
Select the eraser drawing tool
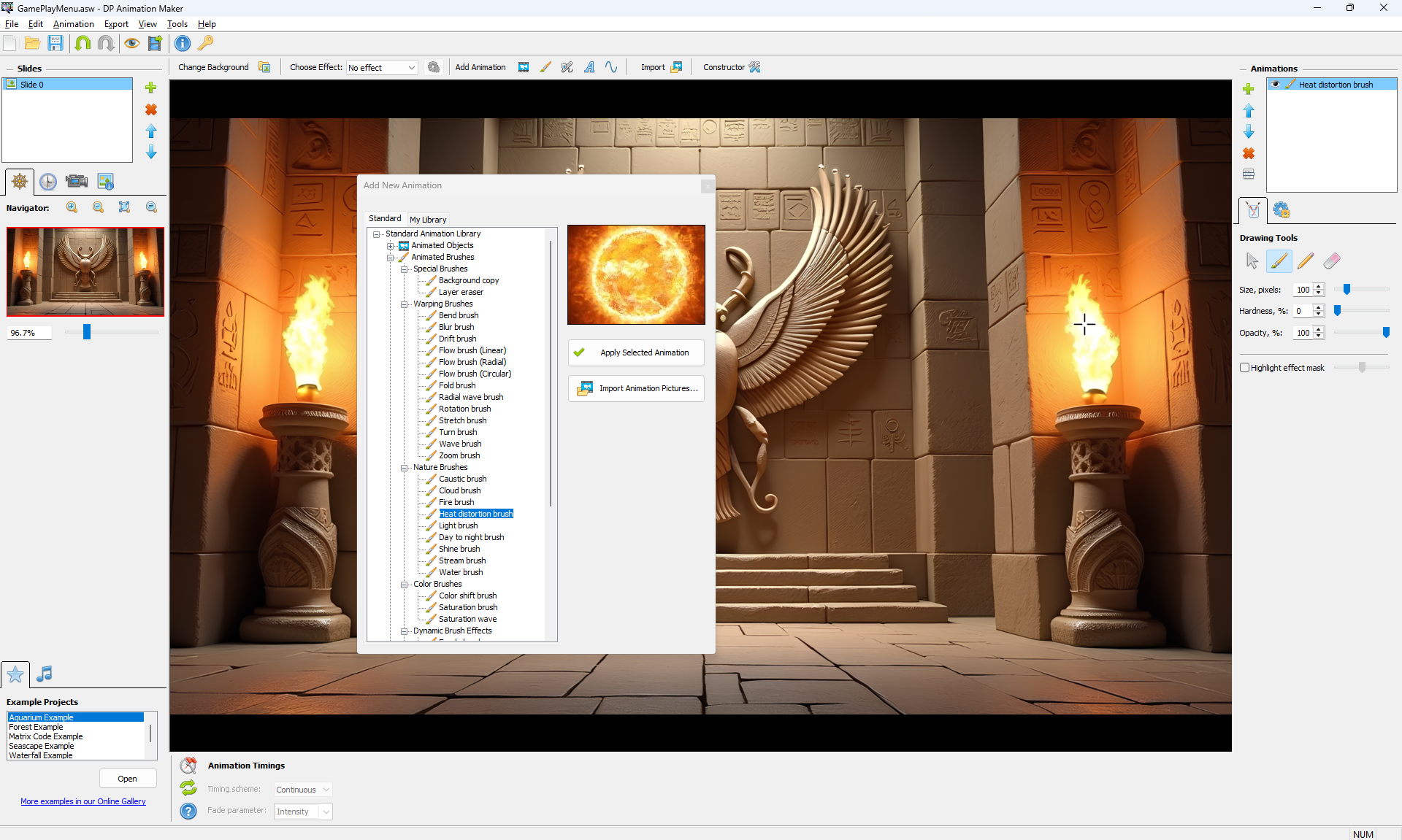click(1331, 261)
